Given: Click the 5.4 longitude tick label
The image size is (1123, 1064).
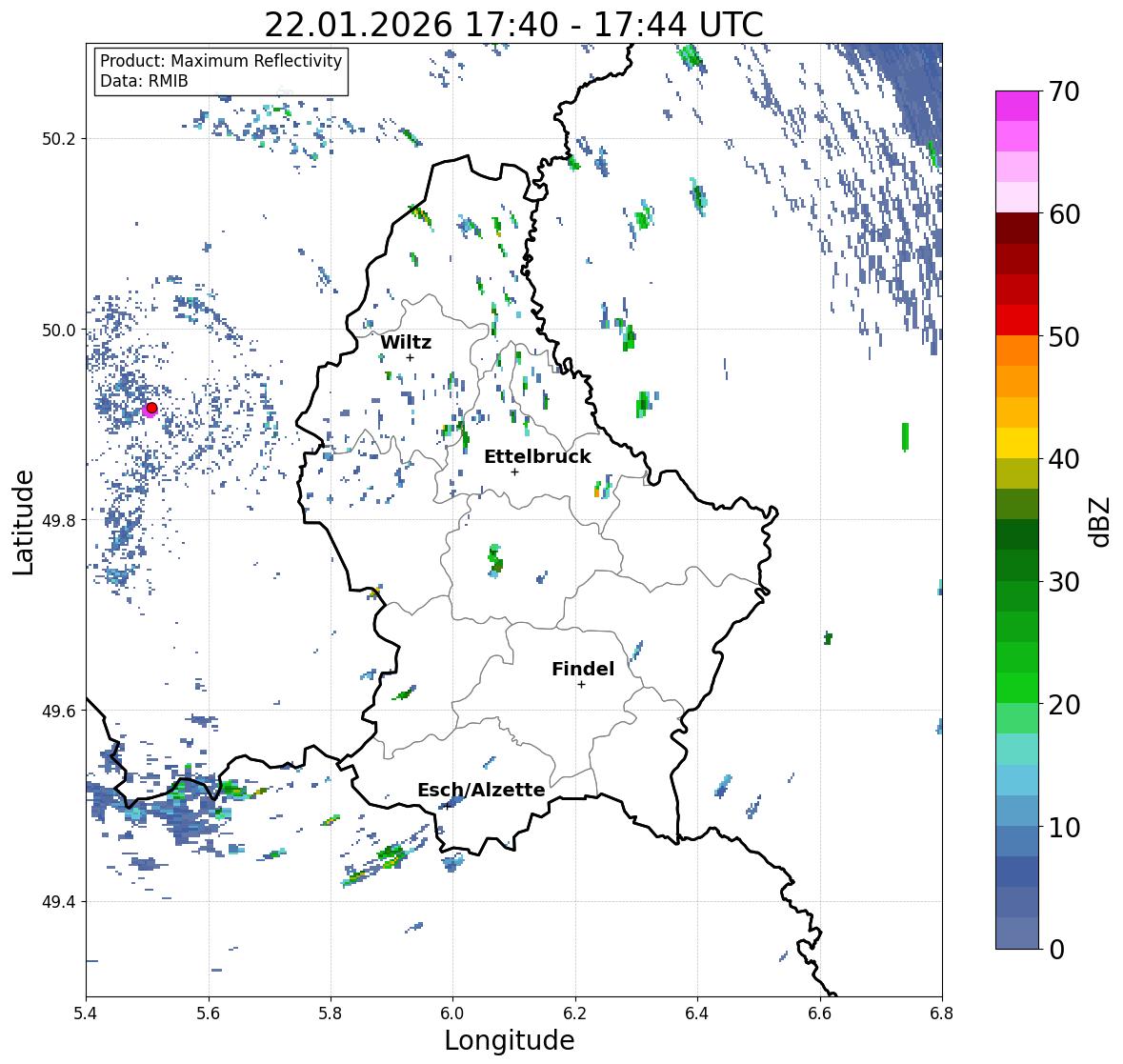Looking at the screenshot, I should click(x=86, y=1014).
